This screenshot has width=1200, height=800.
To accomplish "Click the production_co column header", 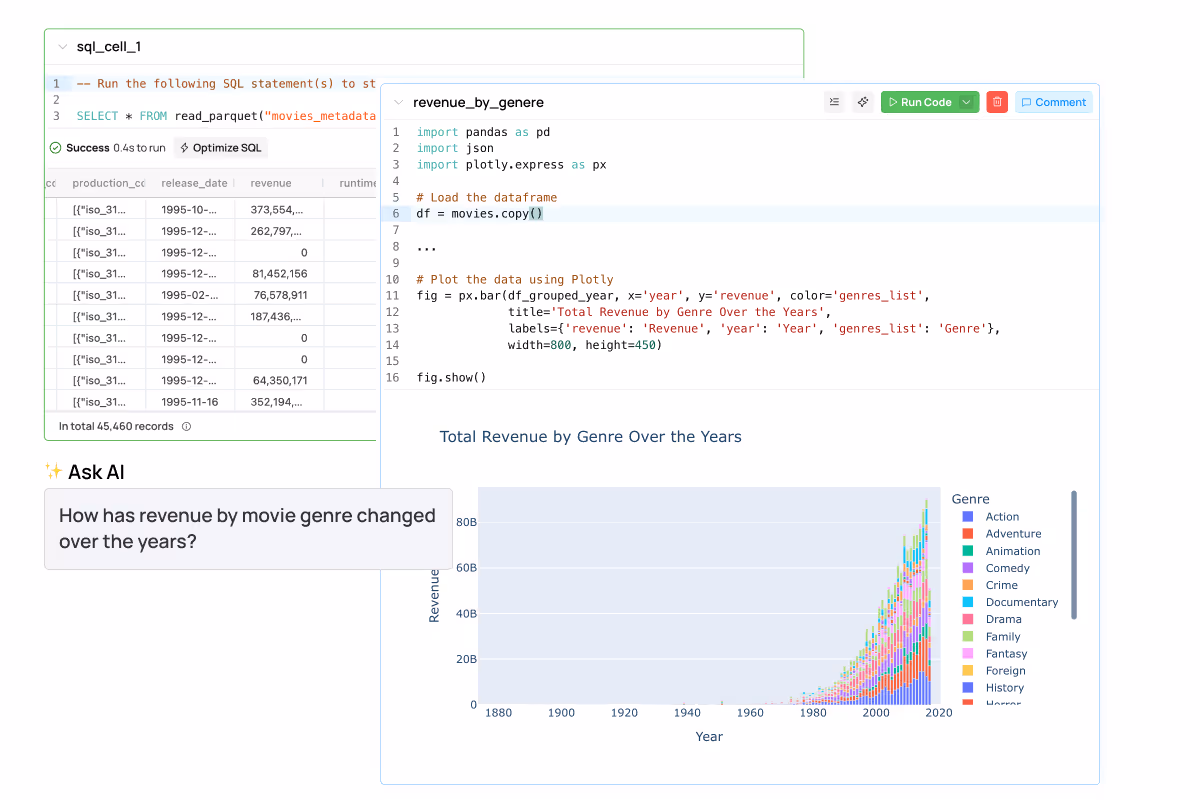I will [x=108, y=183].
